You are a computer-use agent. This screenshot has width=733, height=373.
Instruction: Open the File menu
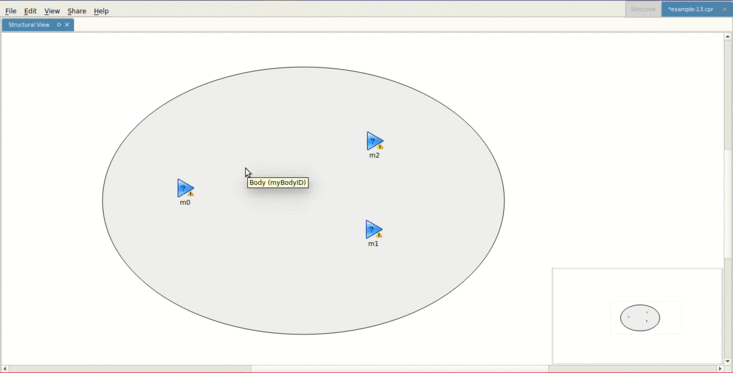click(11, 11)
